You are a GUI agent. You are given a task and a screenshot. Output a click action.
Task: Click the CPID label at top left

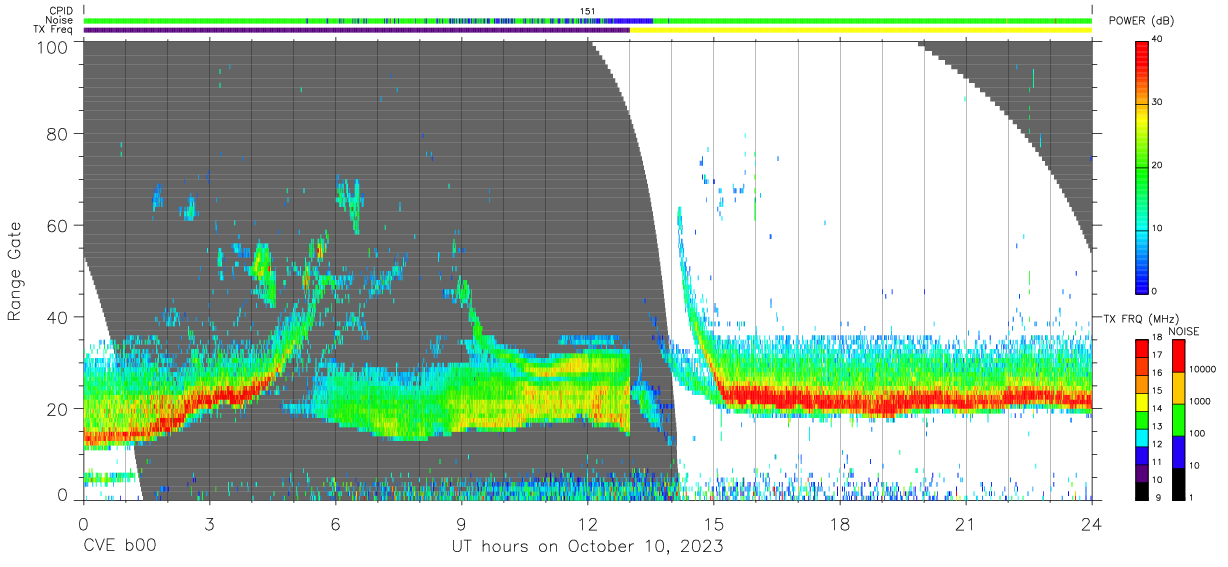coord(61,11)
